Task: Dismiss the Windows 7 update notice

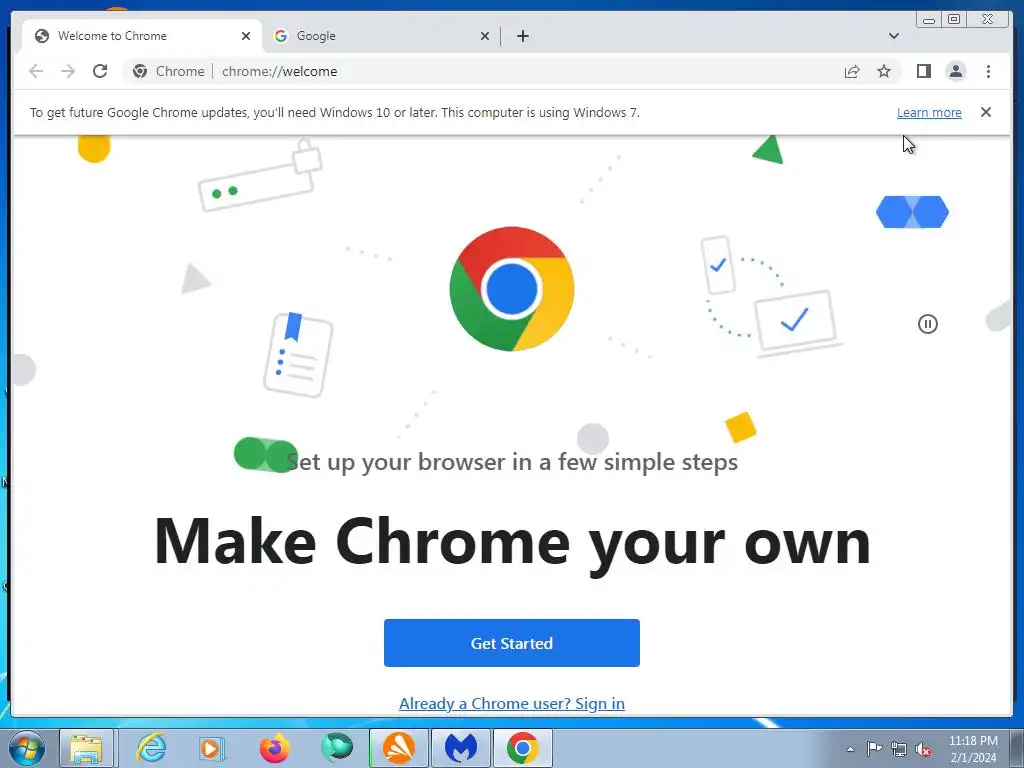Action: coord(985,112)
